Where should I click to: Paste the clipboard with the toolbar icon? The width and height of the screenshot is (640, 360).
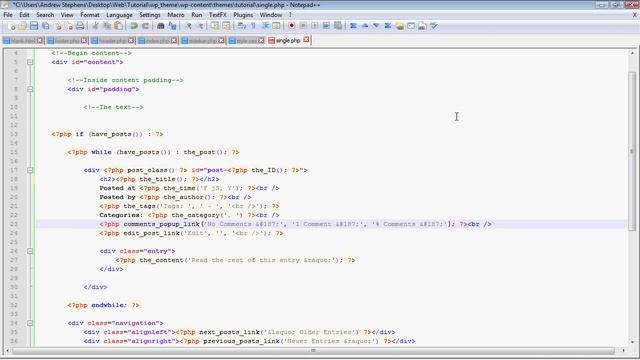click(118, 26)
